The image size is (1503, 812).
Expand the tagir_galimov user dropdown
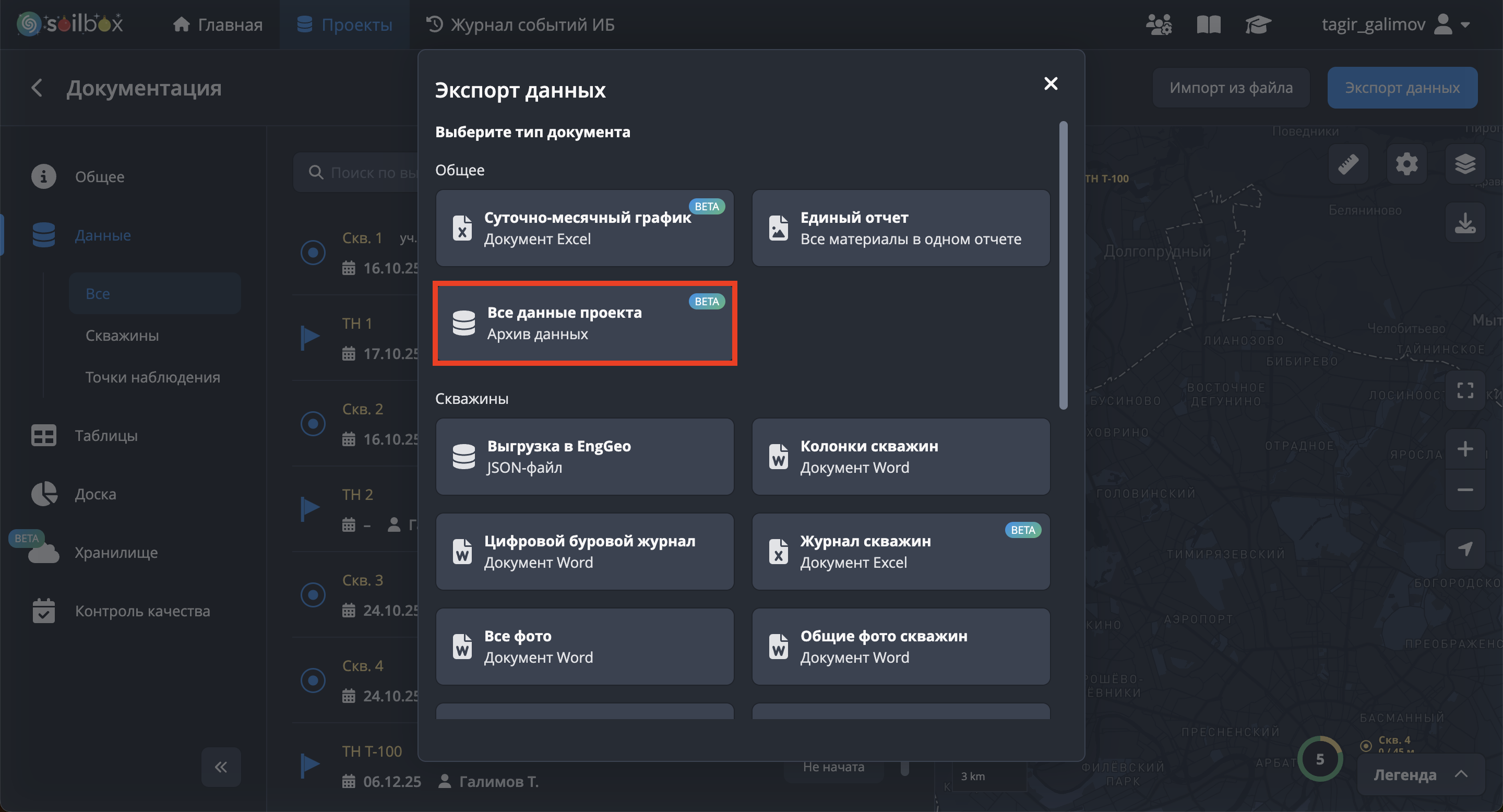[x=1464, y=25]
